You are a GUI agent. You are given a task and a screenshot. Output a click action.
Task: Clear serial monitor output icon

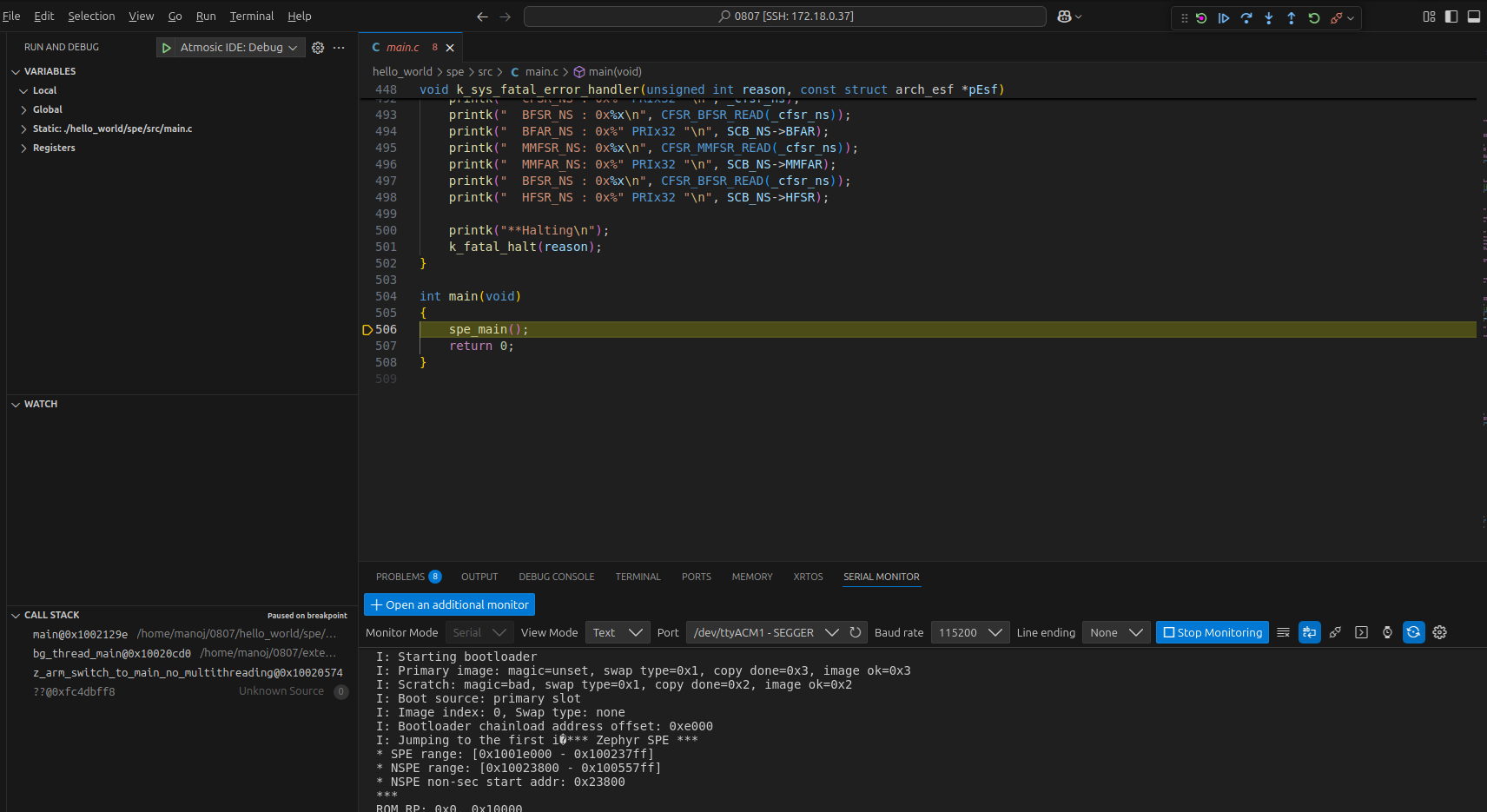tap(1284, 632)
